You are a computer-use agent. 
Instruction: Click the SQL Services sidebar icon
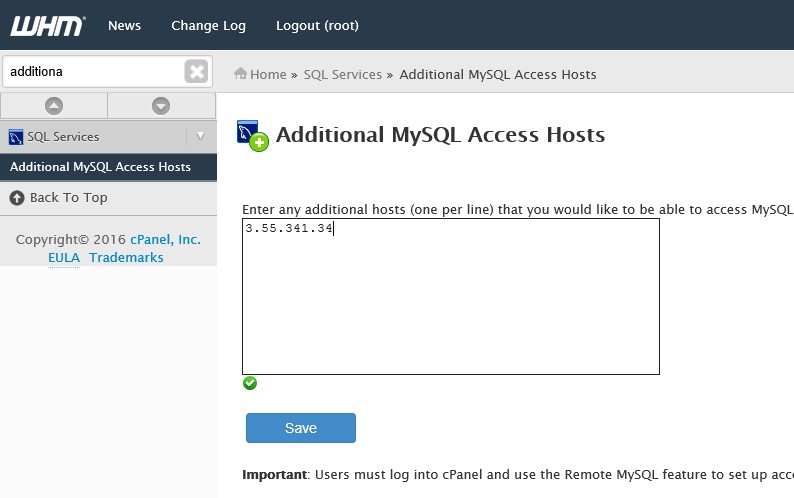click(16, 137)
